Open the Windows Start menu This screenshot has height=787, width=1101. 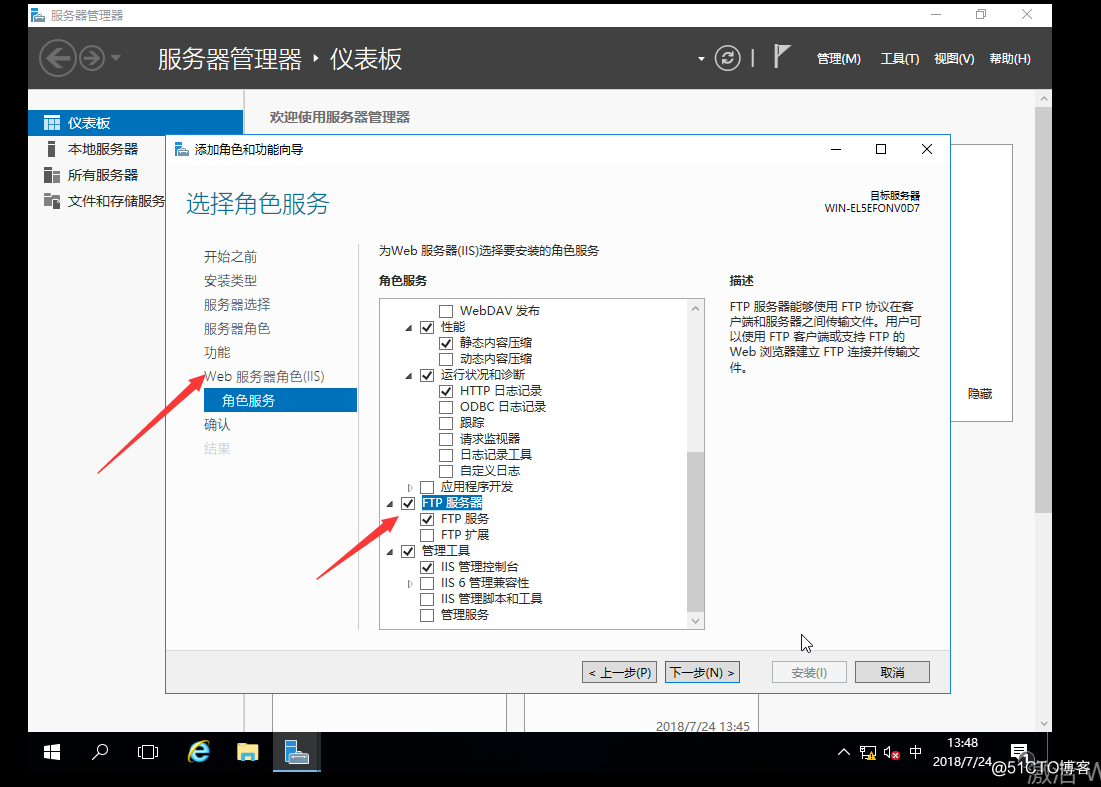click(x=52, y=752)
